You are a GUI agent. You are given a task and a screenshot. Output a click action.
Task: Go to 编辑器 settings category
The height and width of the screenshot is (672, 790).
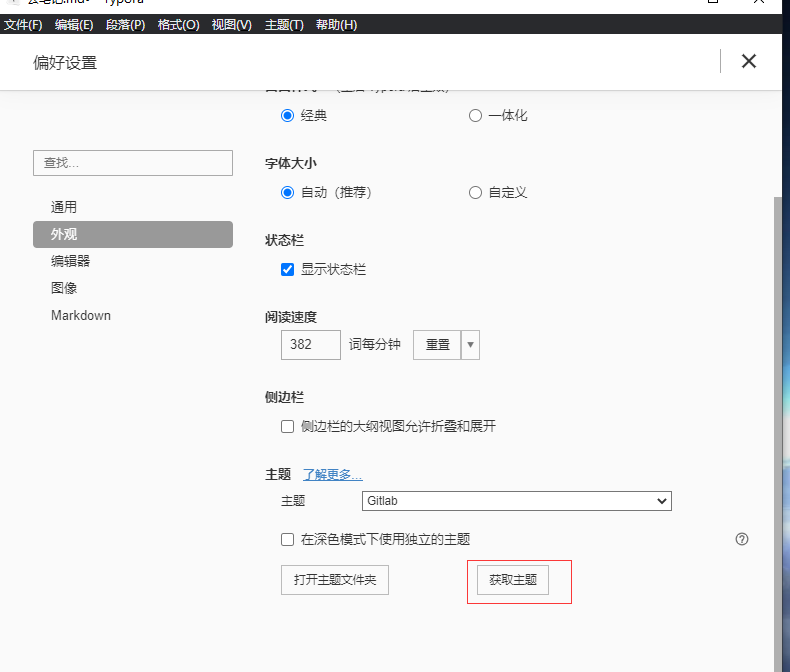(x=71, y=261)
